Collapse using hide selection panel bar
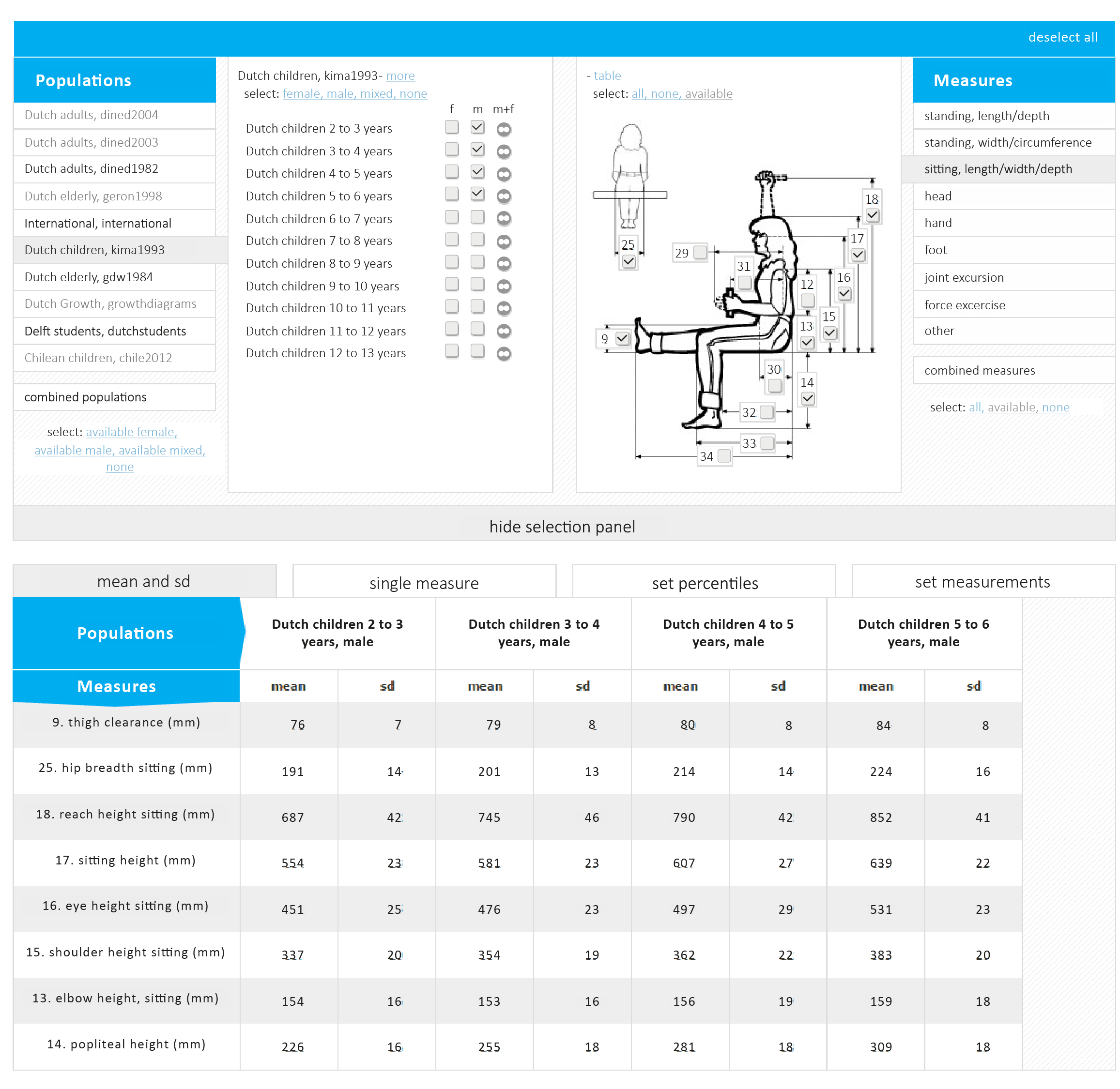The width and height of the screenshot is (1120, 1089). (563, 526)
